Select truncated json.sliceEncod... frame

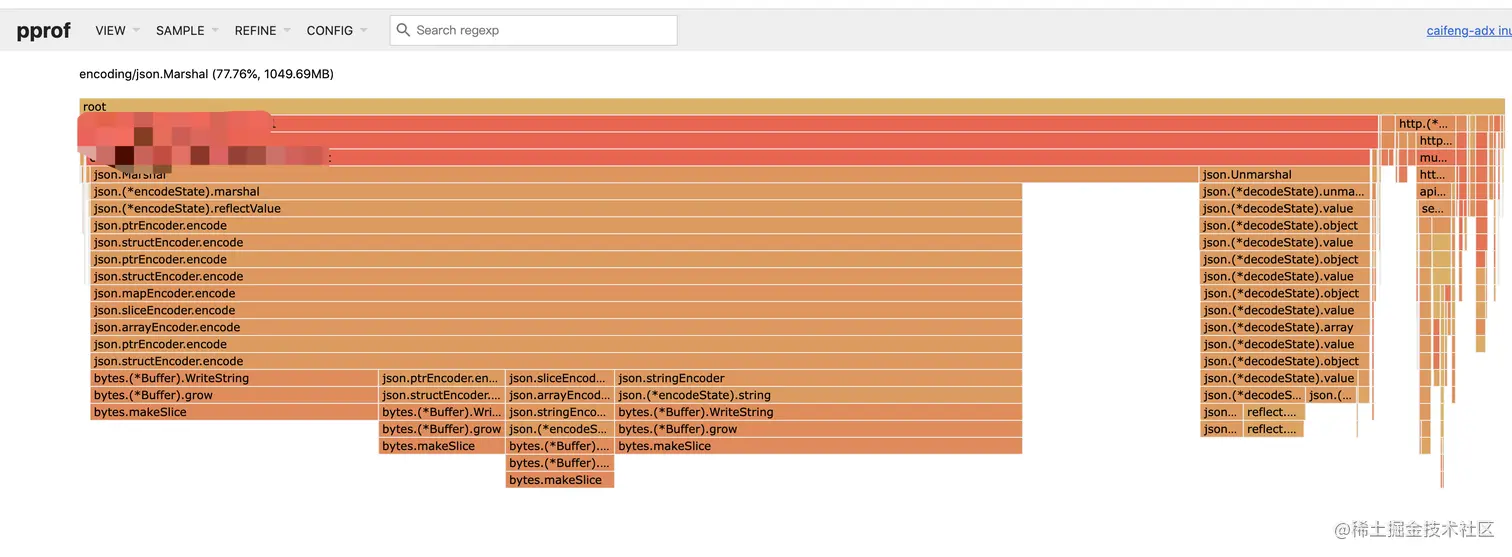point(560,379)
